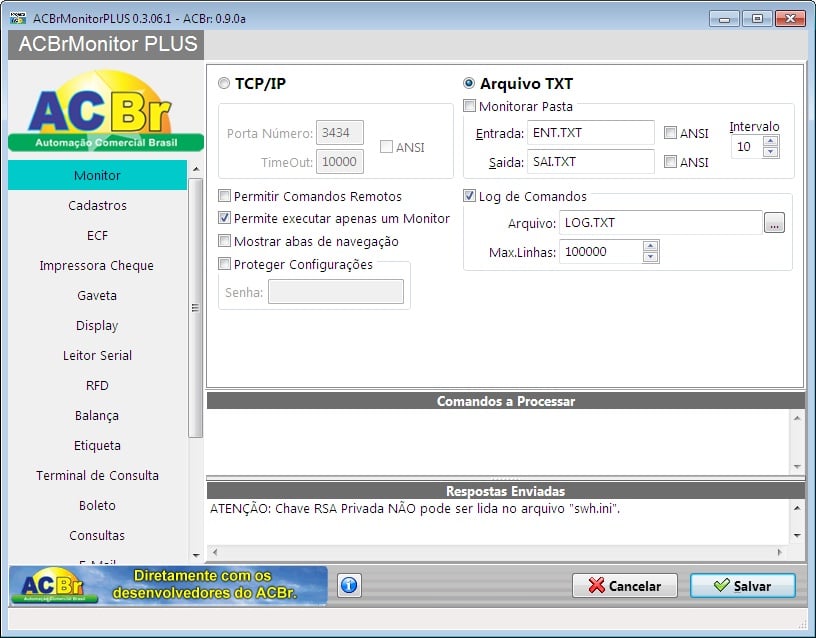The image size is (816, 638).
Task: Increase the Intervalo value with up arrow
Action: point(771,141)
